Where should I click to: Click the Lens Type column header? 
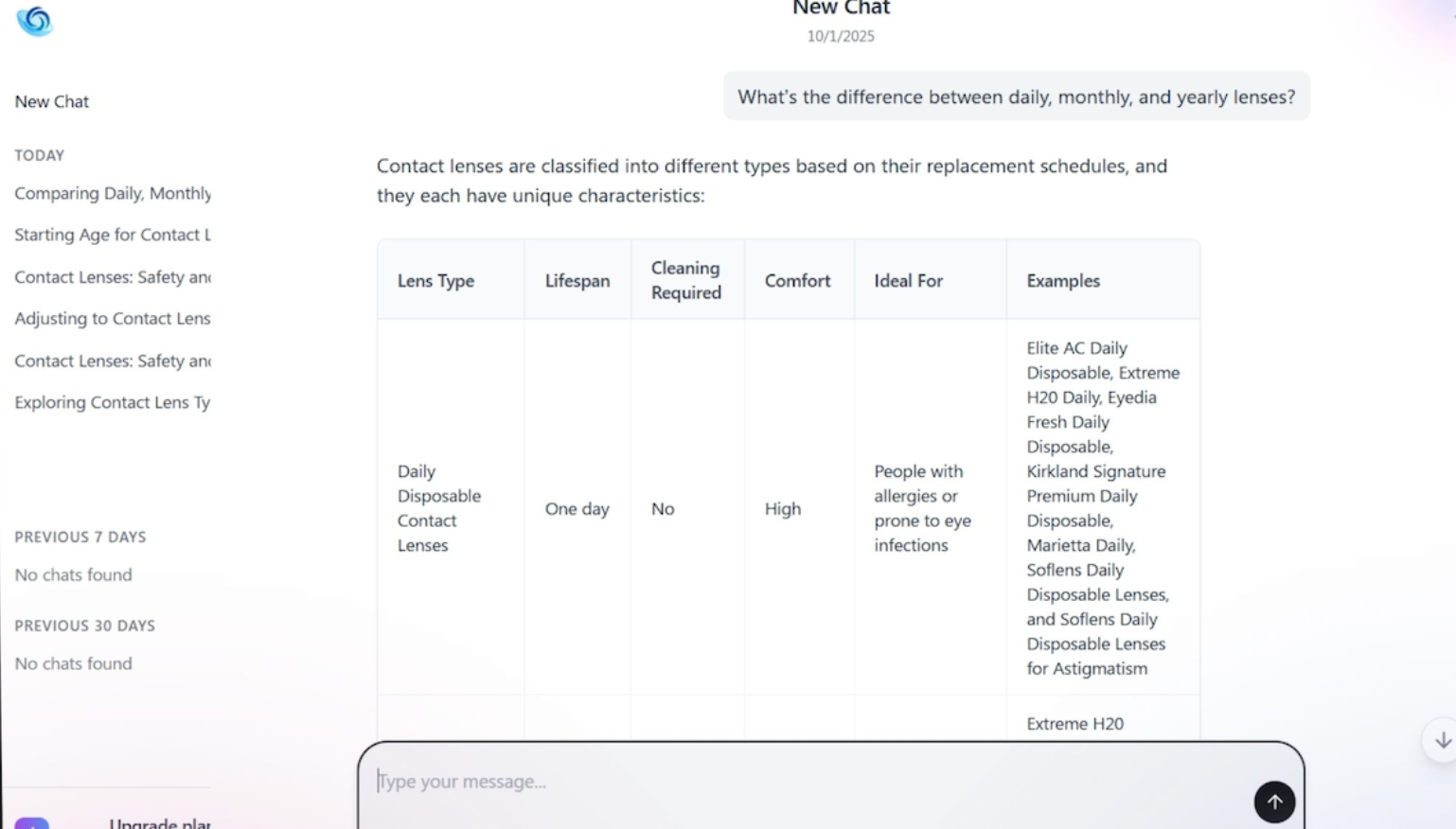(436, 280)
